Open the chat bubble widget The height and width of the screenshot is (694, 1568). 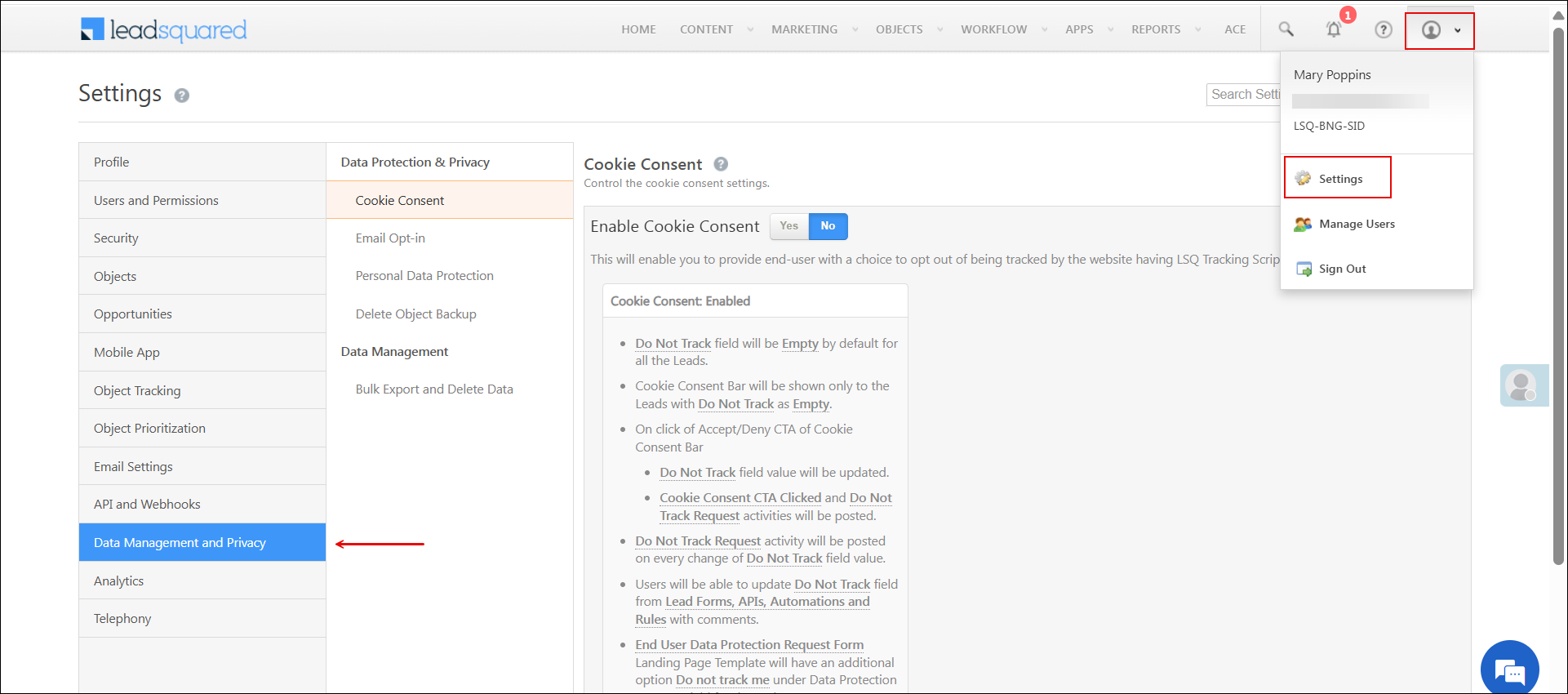(1509, 670)
